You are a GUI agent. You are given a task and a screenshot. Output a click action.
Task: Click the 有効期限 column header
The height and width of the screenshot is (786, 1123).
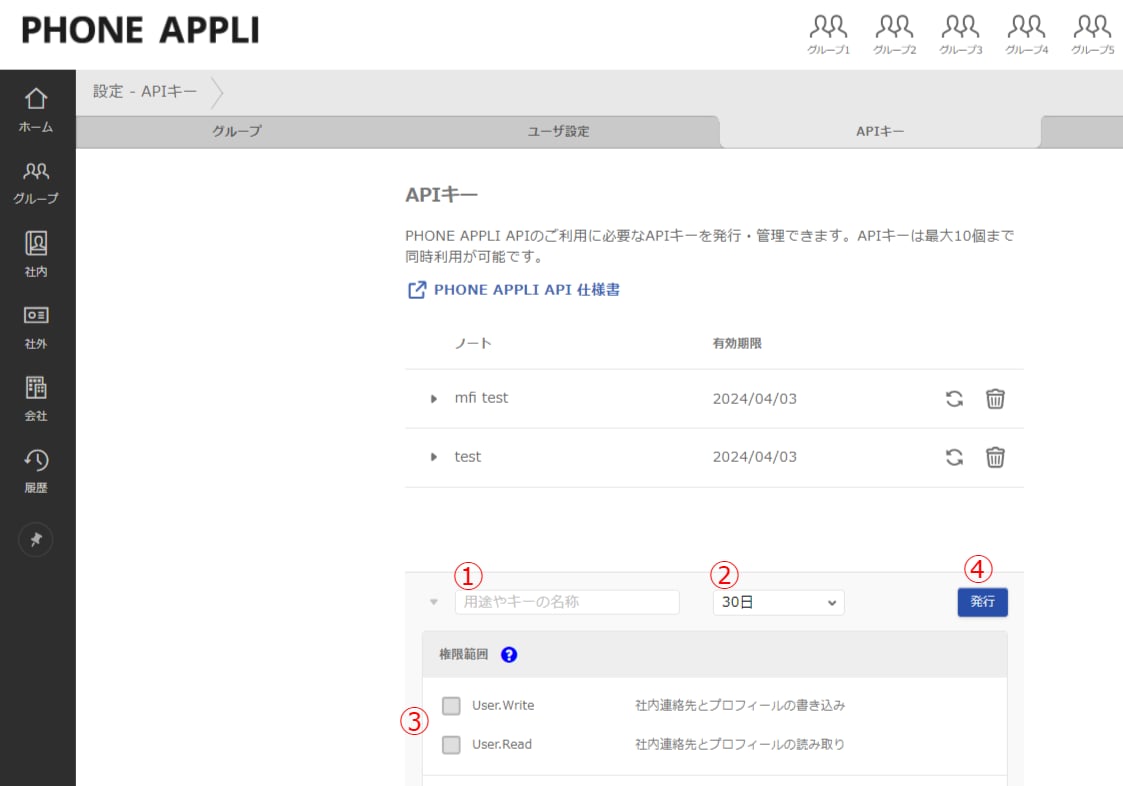[x=737, y=343]
